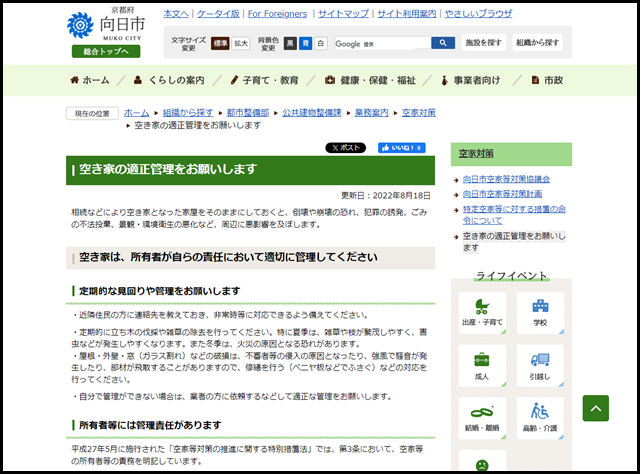
Task: Select the black background color option
Action: [290, 44]
